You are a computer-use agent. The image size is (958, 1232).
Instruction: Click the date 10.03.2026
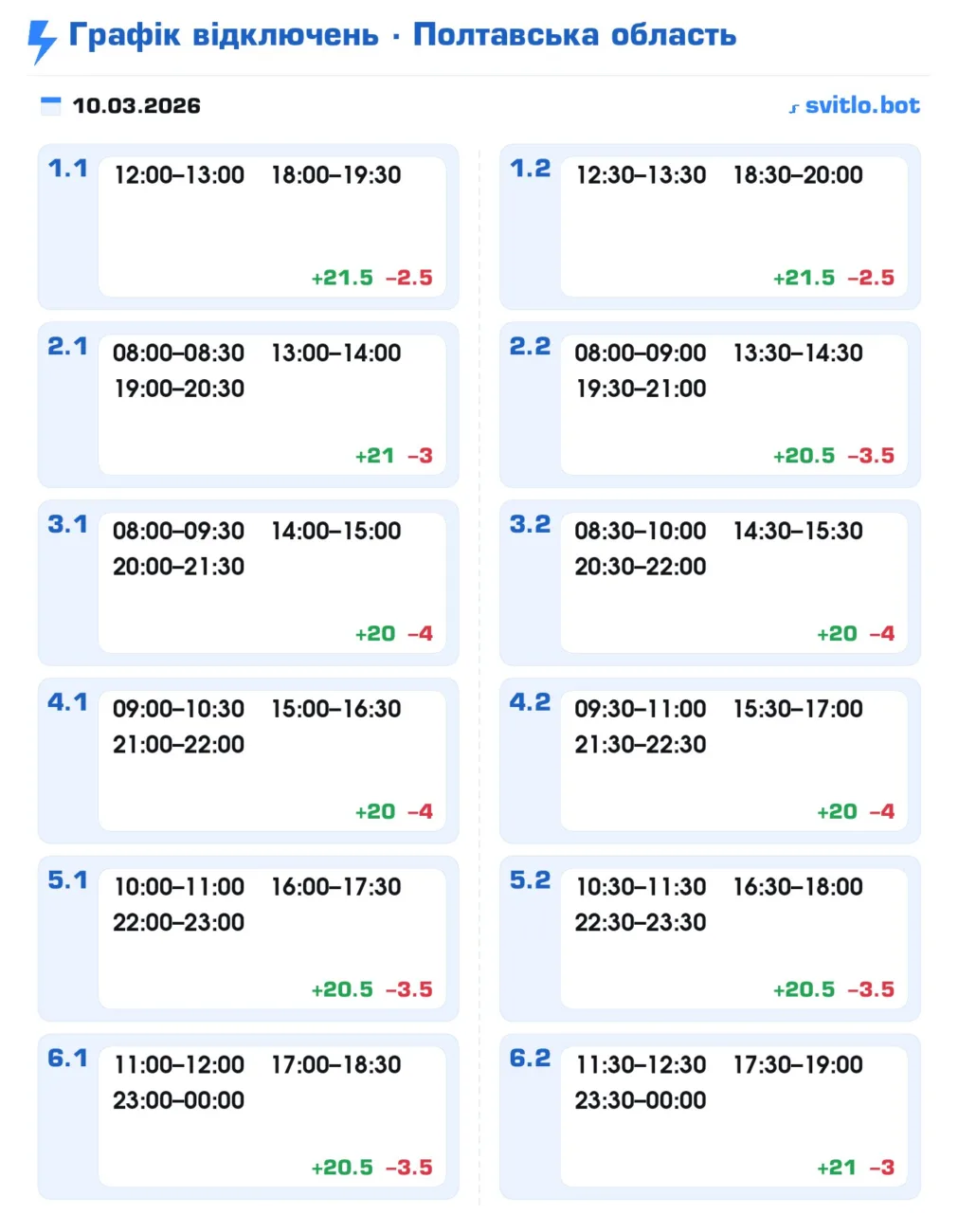pos(136,105)
